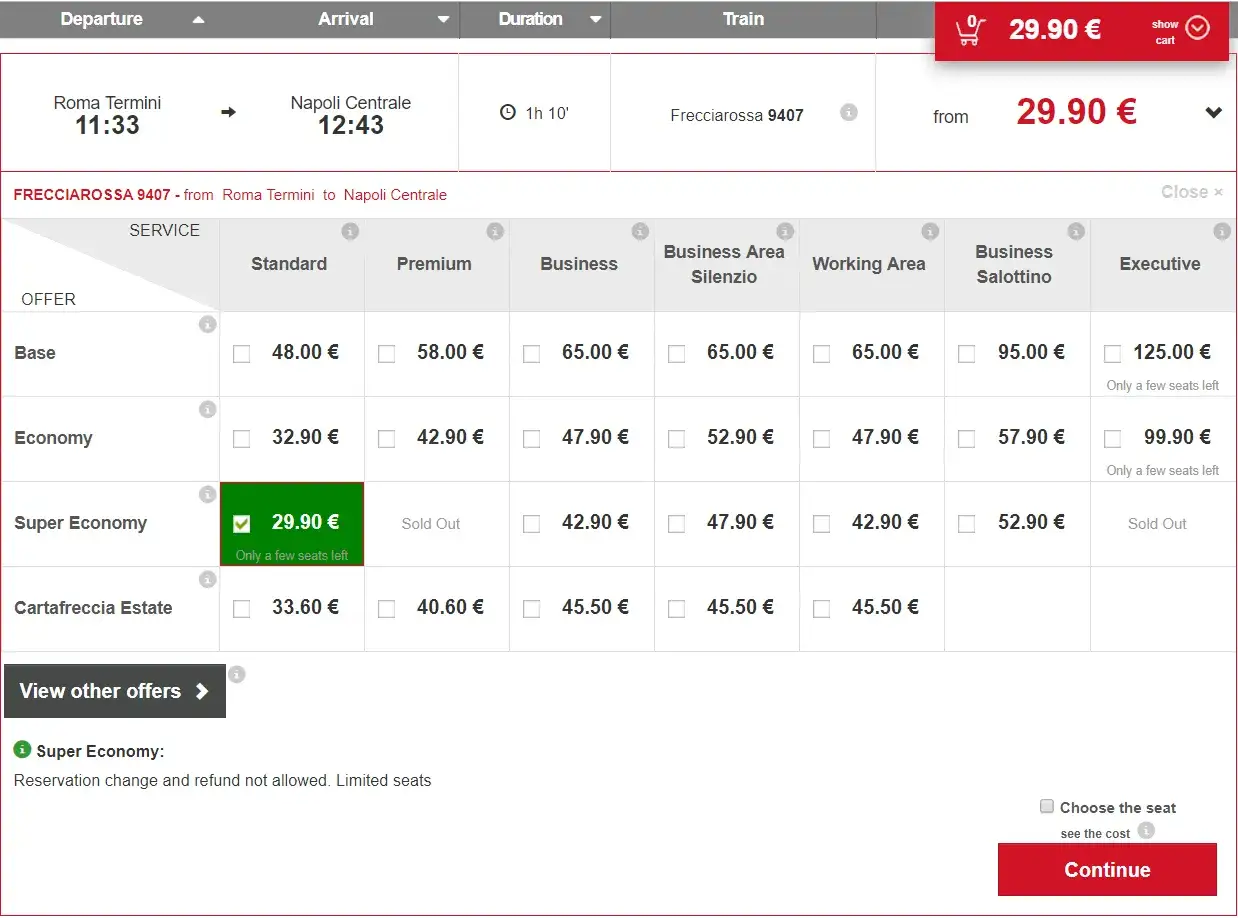The width and height of the screenshot is (1238, 918).
Task: Click the Continue button
Action: coord(1107,870)
